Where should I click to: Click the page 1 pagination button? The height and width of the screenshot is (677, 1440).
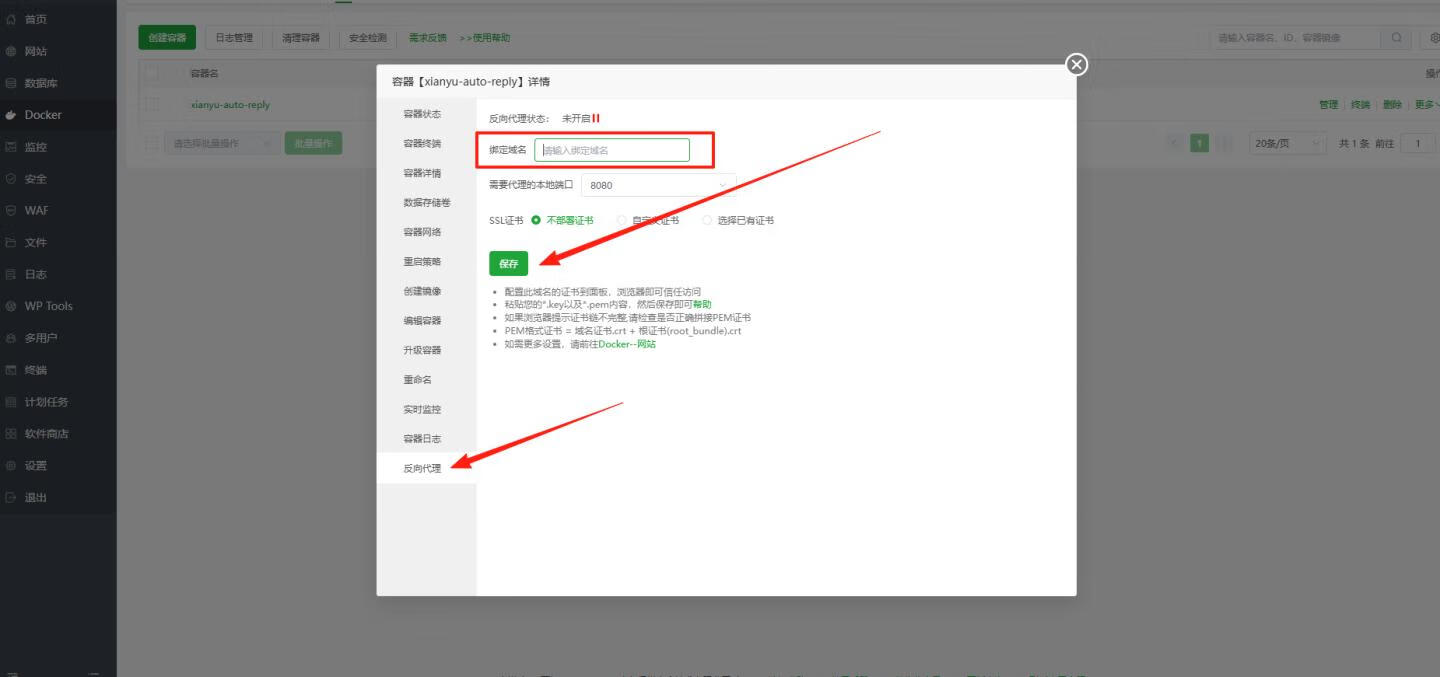click(x=1199, y=143)
